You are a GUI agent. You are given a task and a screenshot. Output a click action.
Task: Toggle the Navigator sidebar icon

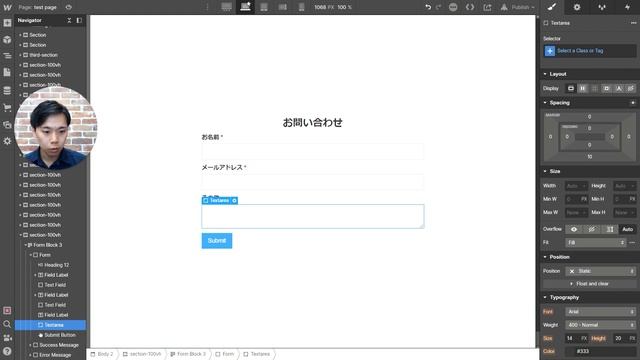point(7,56)
